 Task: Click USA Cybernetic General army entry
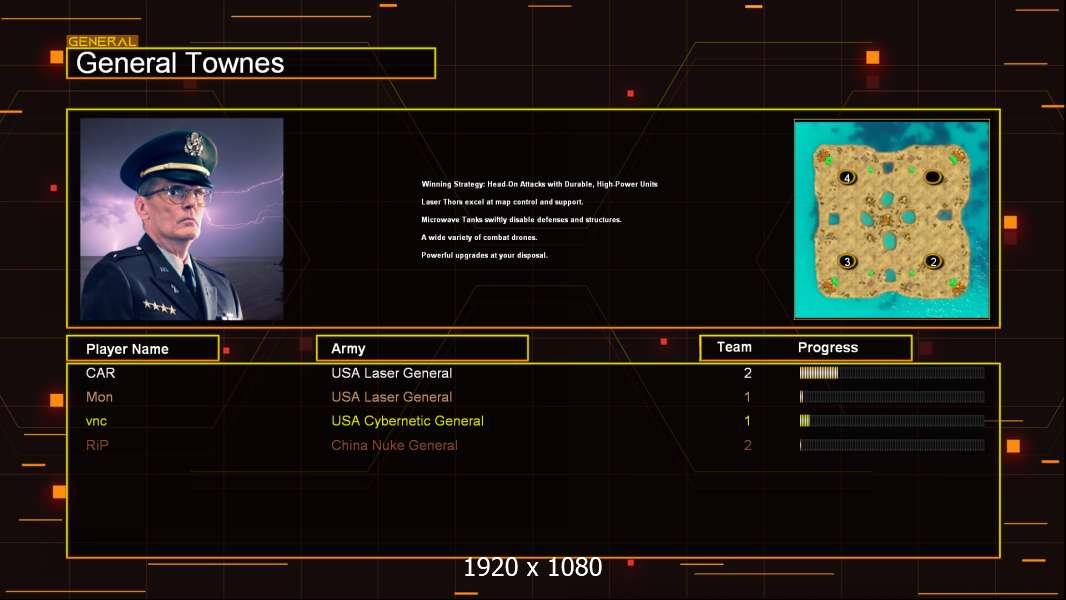(x=407, y=421)
